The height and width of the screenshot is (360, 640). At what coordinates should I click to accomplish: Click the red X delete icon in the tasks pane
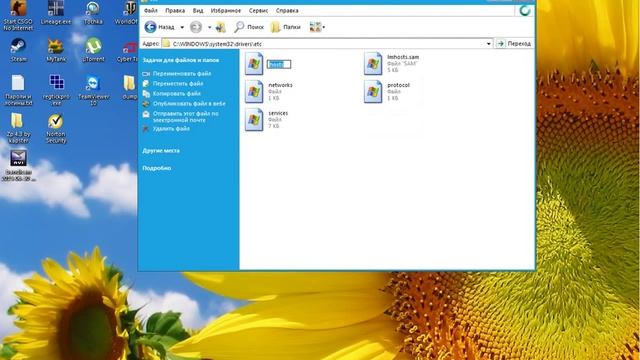point(146,129)
